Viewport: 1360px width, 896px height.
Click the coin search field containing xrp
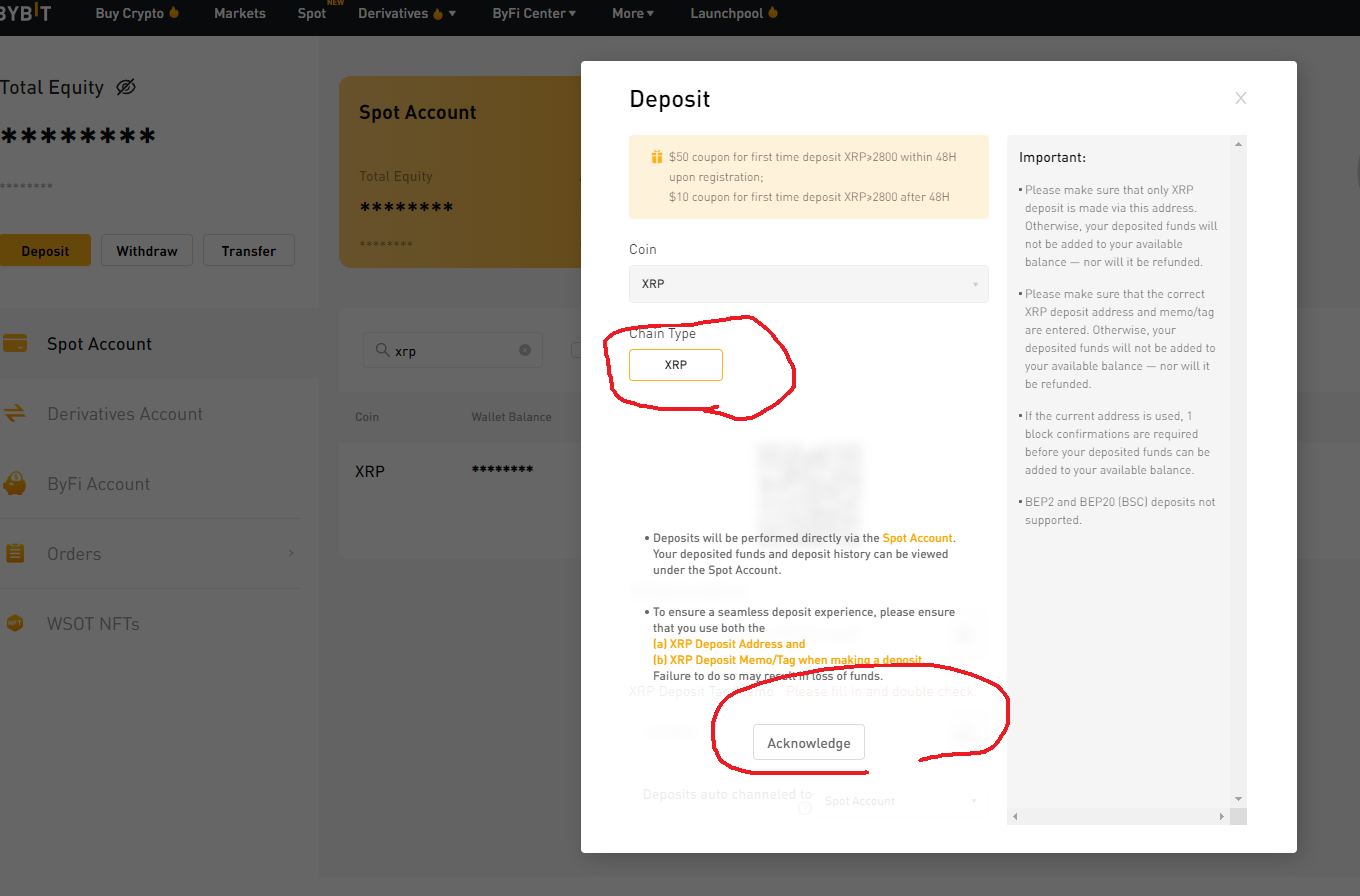(x=453, y=351)
